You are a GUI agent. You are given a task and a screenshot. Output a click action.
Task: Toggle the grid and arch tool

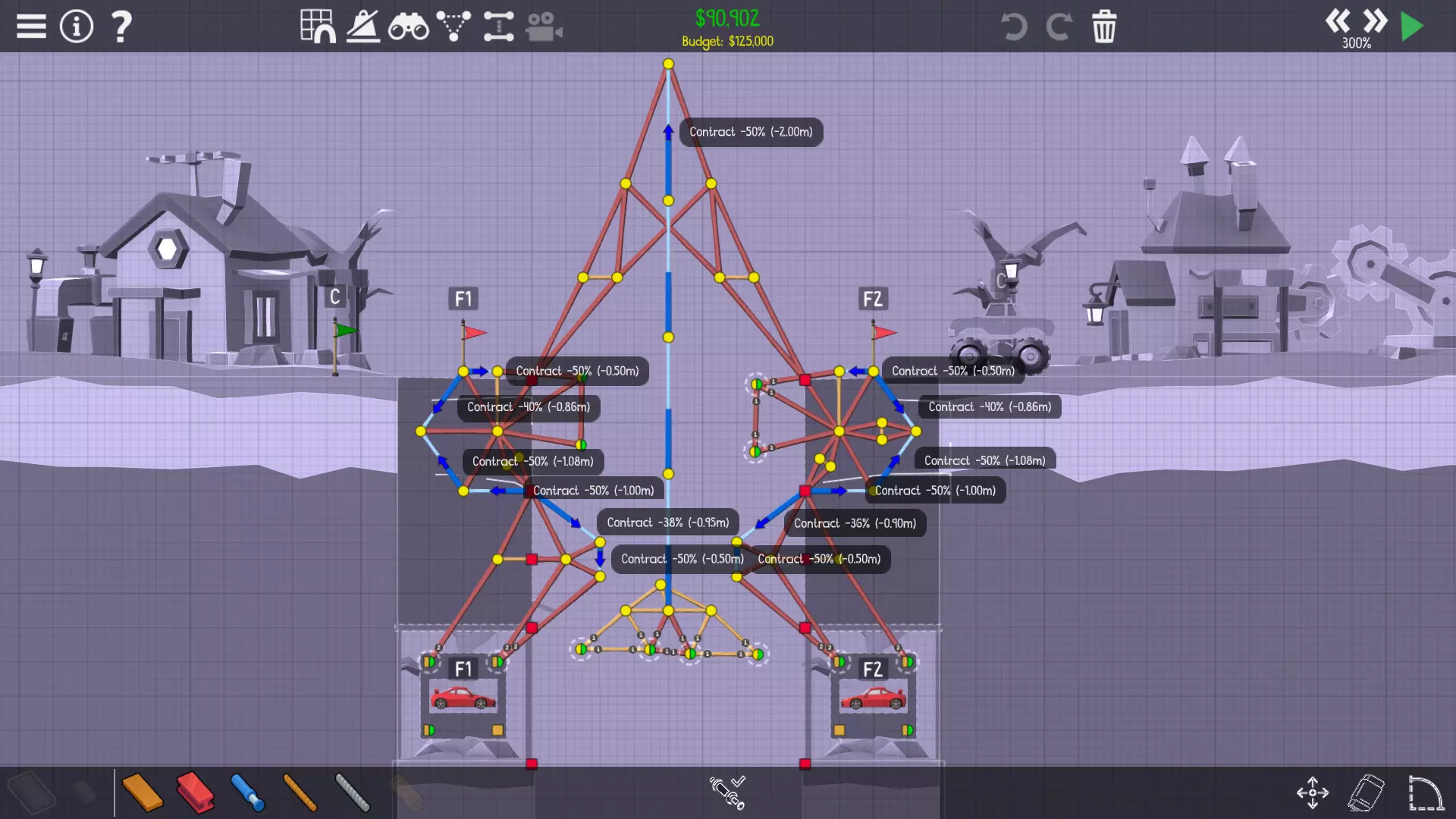[318, 27]
